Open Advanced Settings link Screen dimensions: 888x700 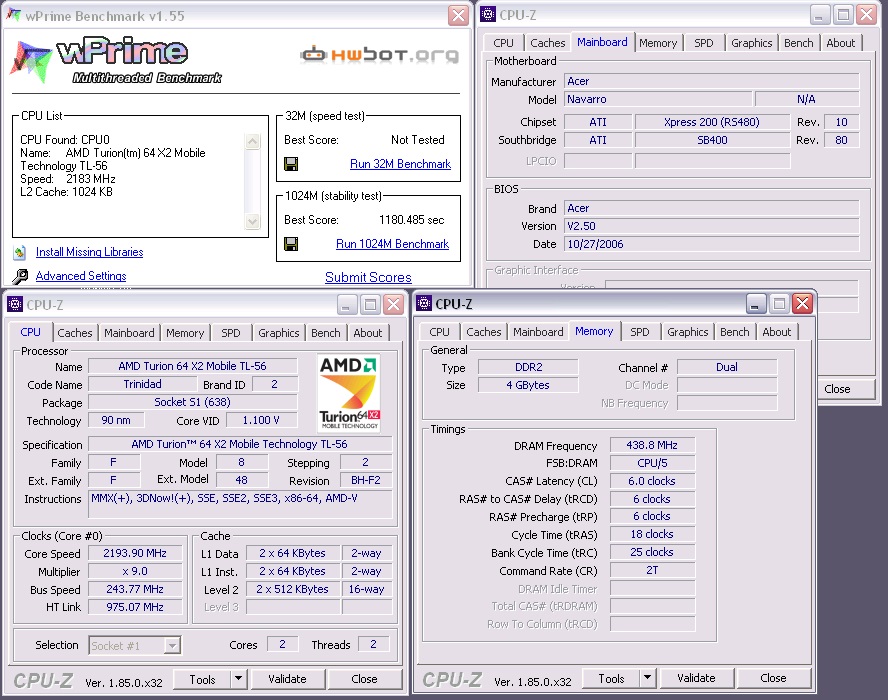[x=81, y=276]
